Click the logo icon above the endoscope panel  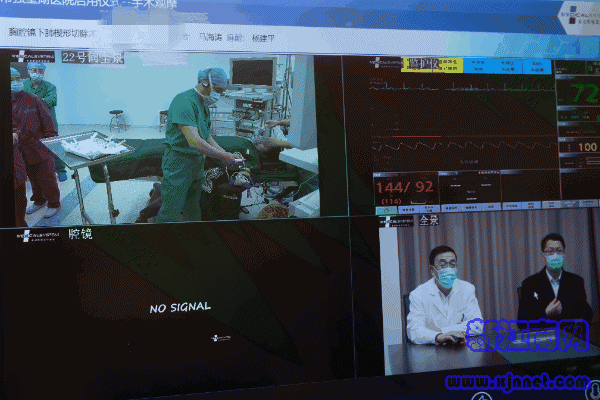tap(37, 236)
